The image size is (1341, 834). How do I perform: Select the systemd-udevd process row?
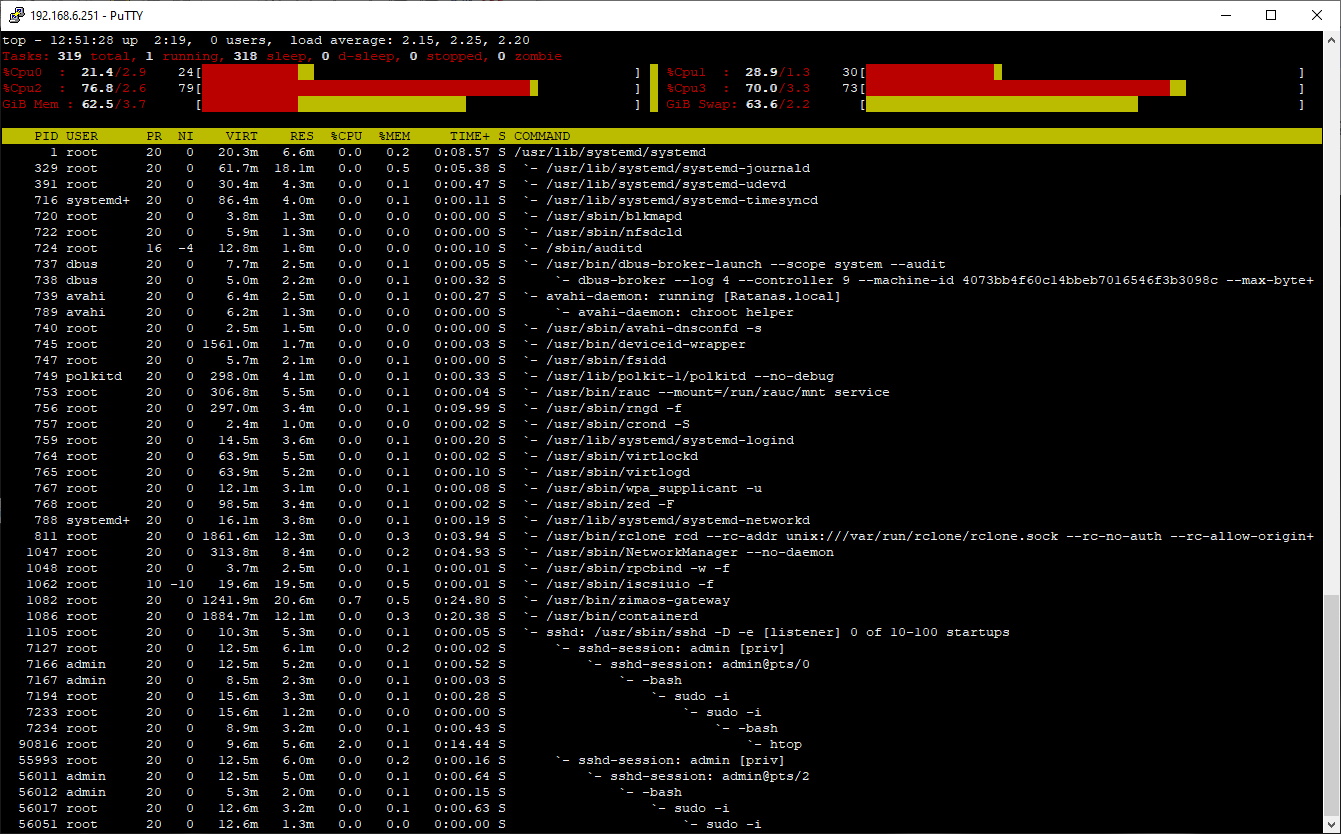(x=661, y=184)
